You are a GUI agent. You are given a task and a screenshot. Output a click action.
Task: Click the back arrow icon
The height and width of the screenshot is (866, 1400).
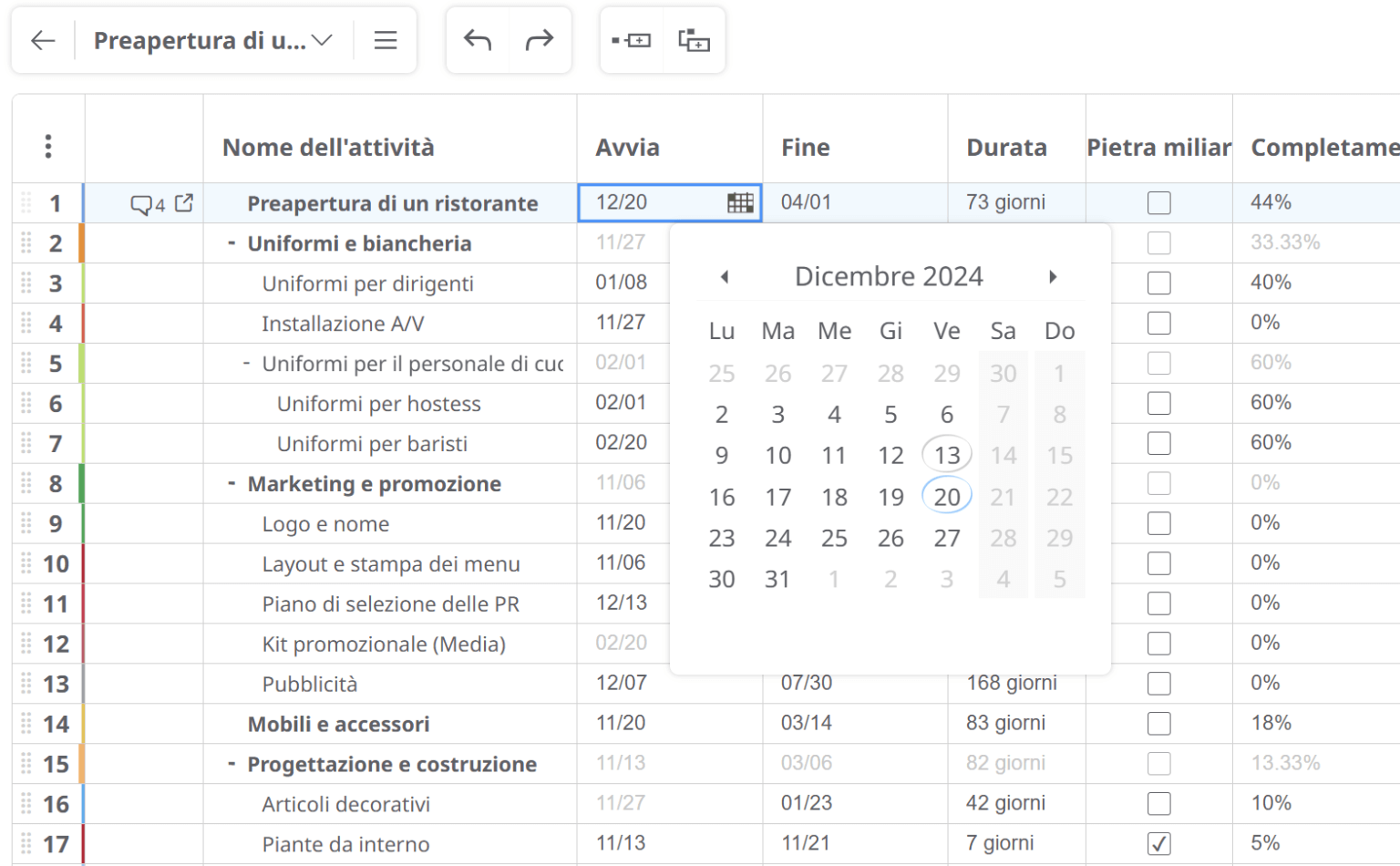click(x=43, y=40)
